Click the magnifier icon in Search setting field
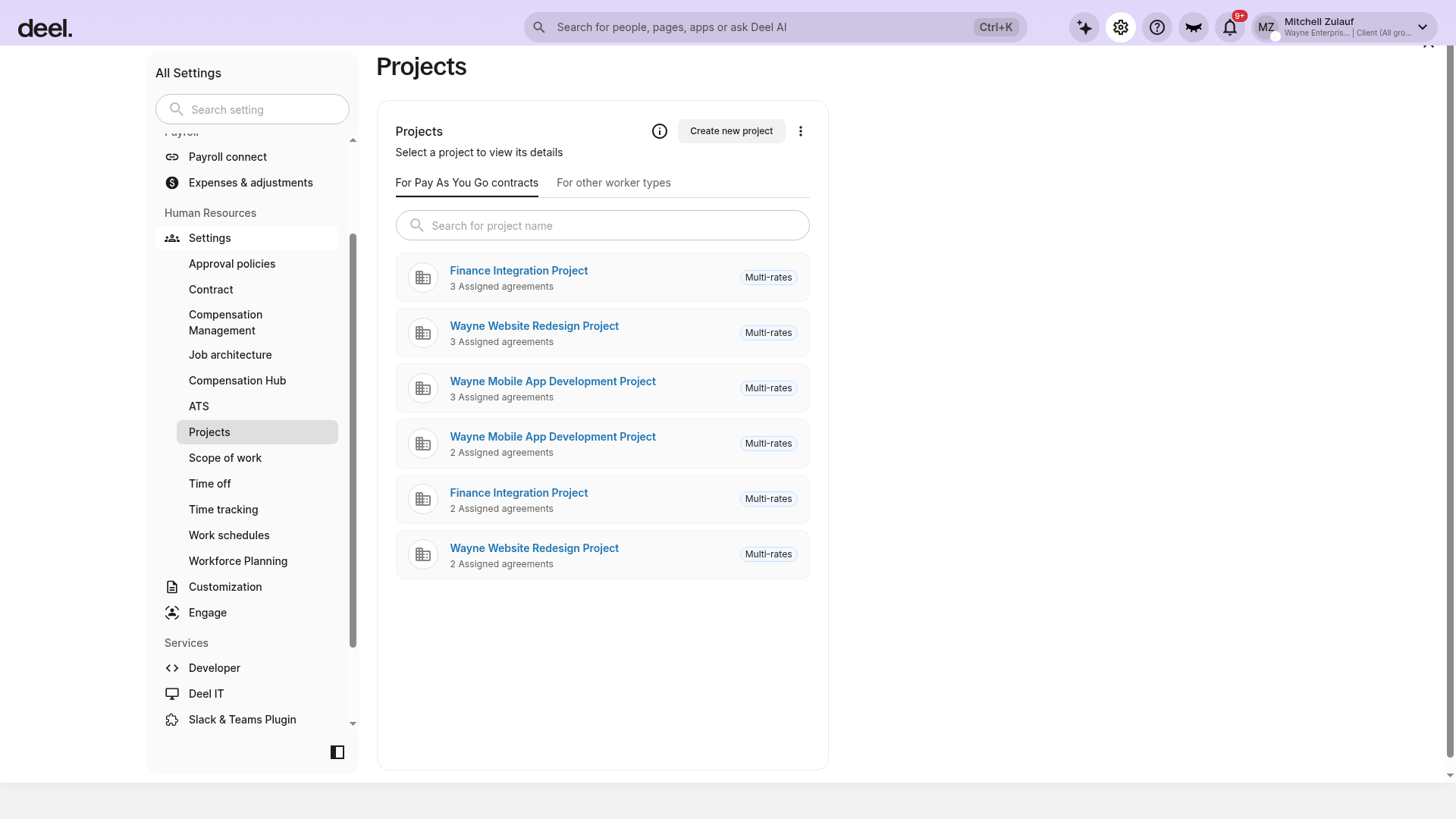Viewport: 1456px width, 819px height. point(177,109)
